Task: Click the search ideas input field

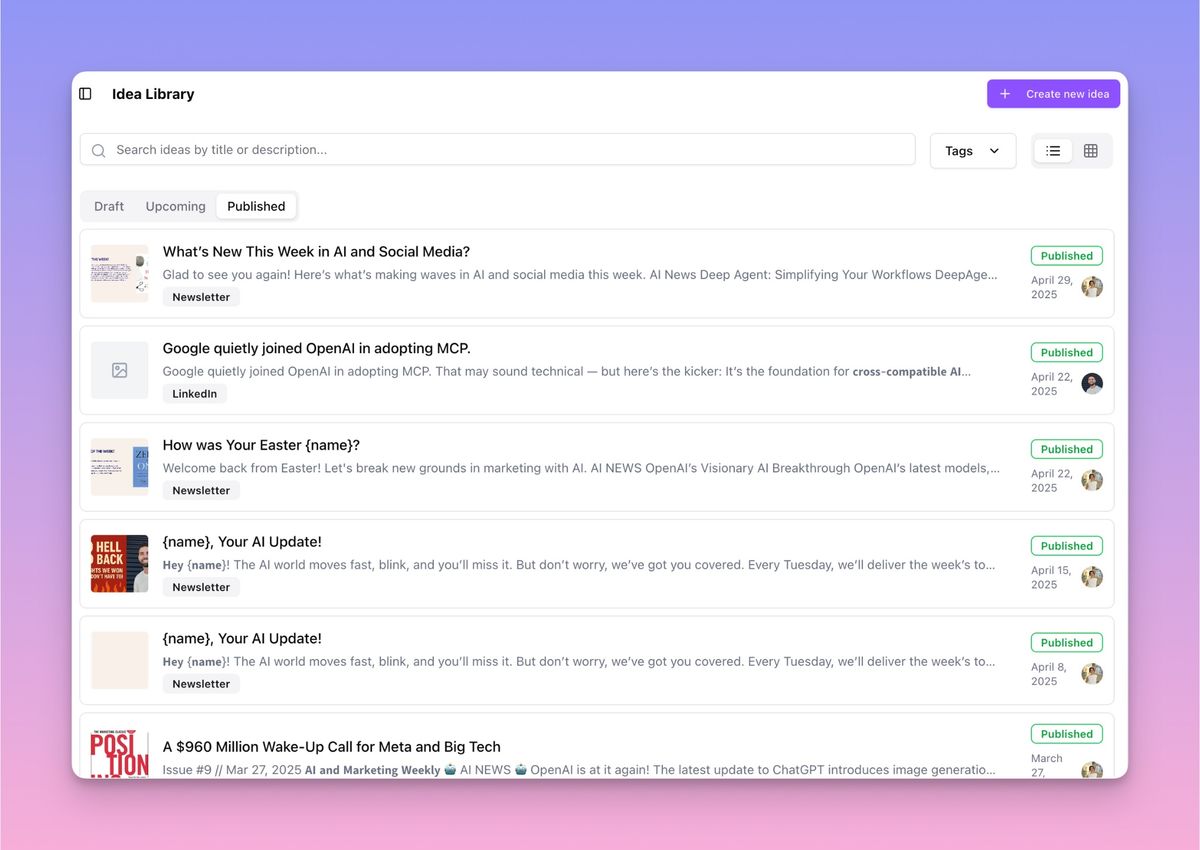Action: click(498, 150)
